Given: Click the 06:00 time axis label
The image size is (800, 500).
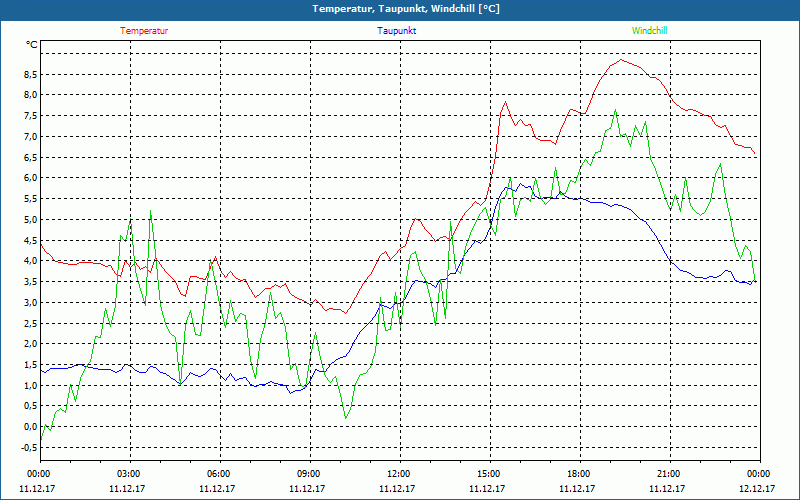Looking at the screenshot, I should pyautogui.click(x=220, y=474).
